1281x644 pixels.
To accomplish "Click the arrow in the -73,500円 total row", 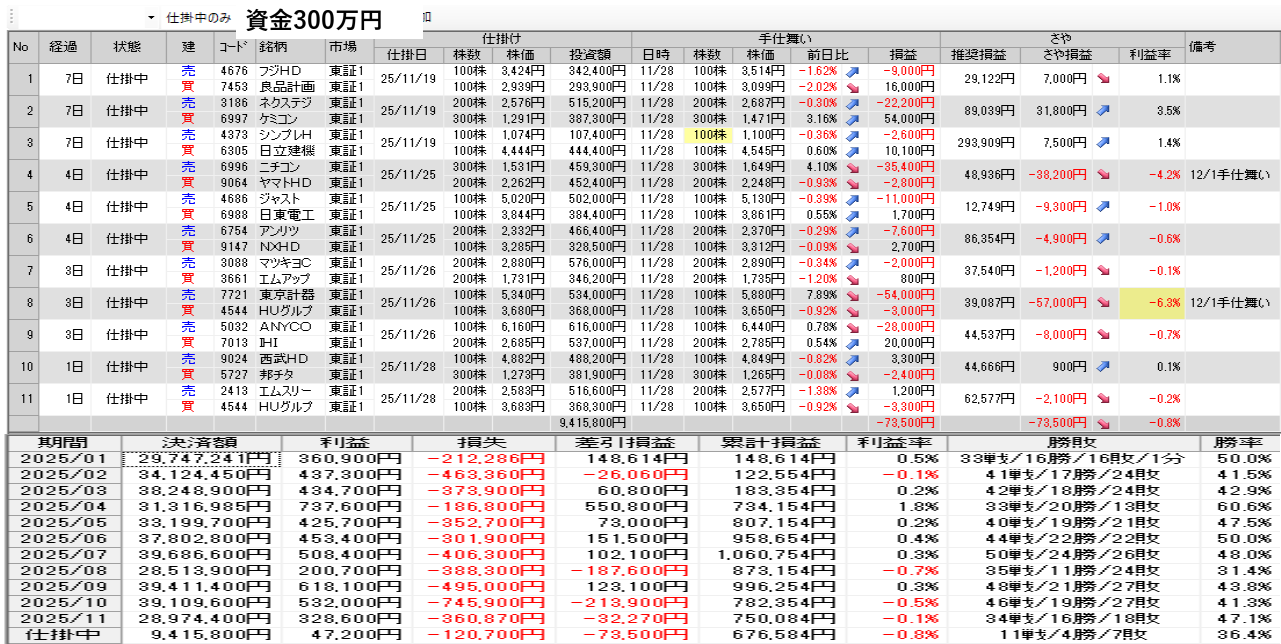I will (1103, 423).
